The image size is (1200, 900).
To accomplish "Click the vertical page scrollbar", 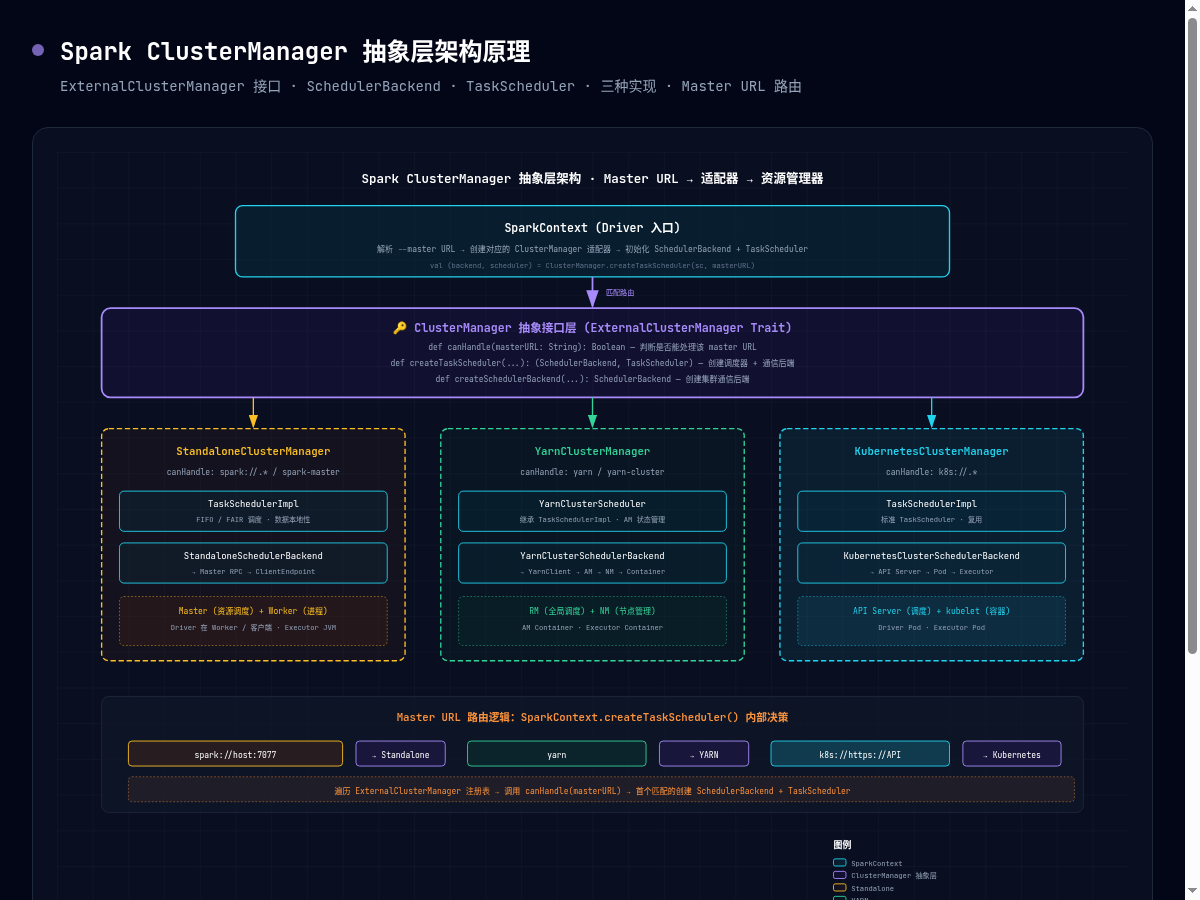I will (x=1192, y=450).
